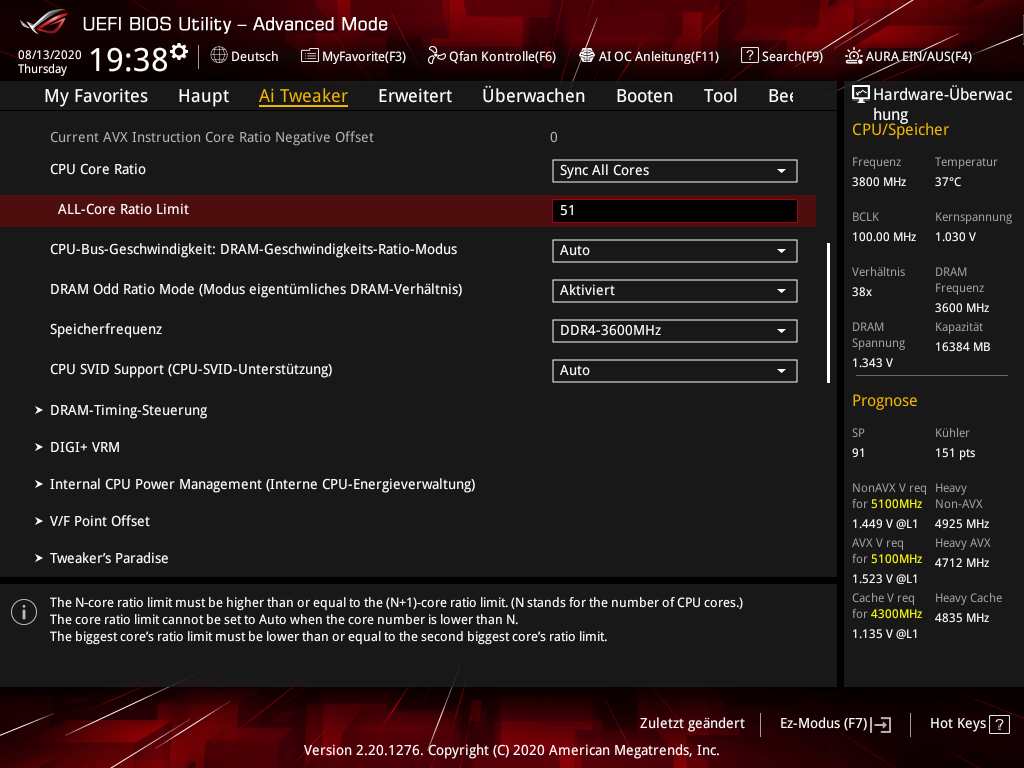Click the 3800 MHz Frequenz value
Screen dimensions: 1024x768
pyautogui.click(x=879, y=182)
